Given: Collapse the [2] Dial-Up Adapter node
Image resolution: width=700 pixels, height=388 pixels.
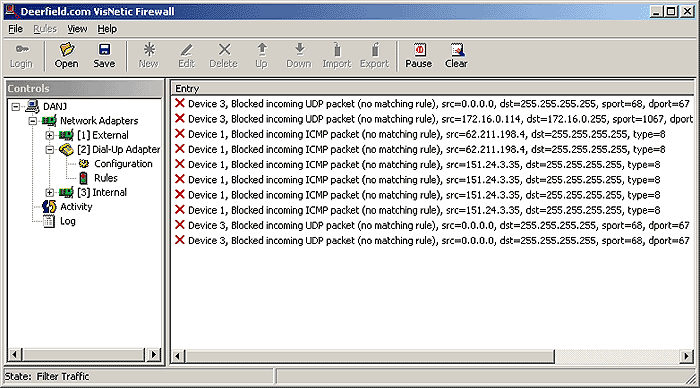Looking at the screenshot, I should pos(50,150).
